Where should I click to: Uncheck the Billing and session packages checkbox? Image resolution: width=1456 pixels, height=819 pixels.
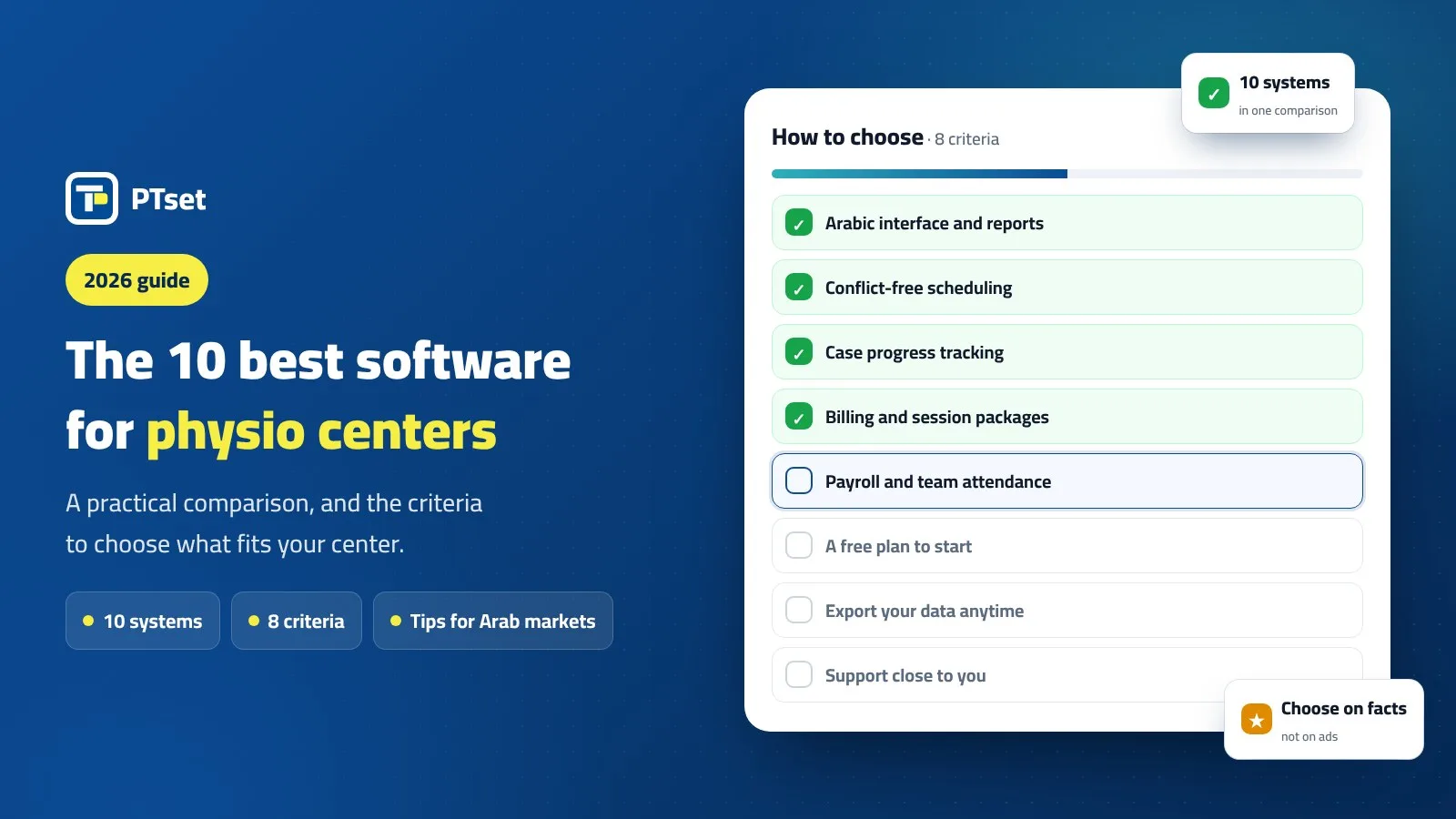(799, 417)
